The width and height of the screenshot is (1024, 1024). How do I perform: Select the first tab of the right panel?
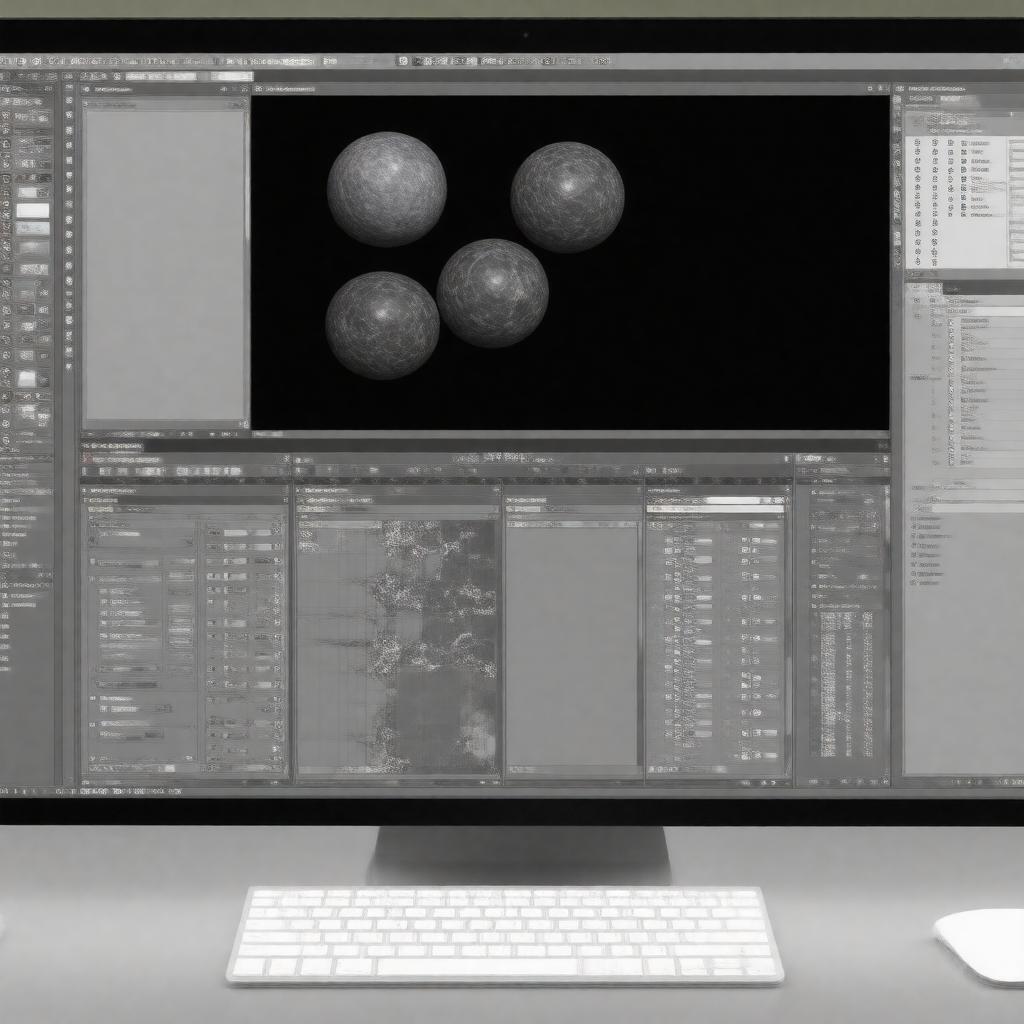click(x=921, y=100)
